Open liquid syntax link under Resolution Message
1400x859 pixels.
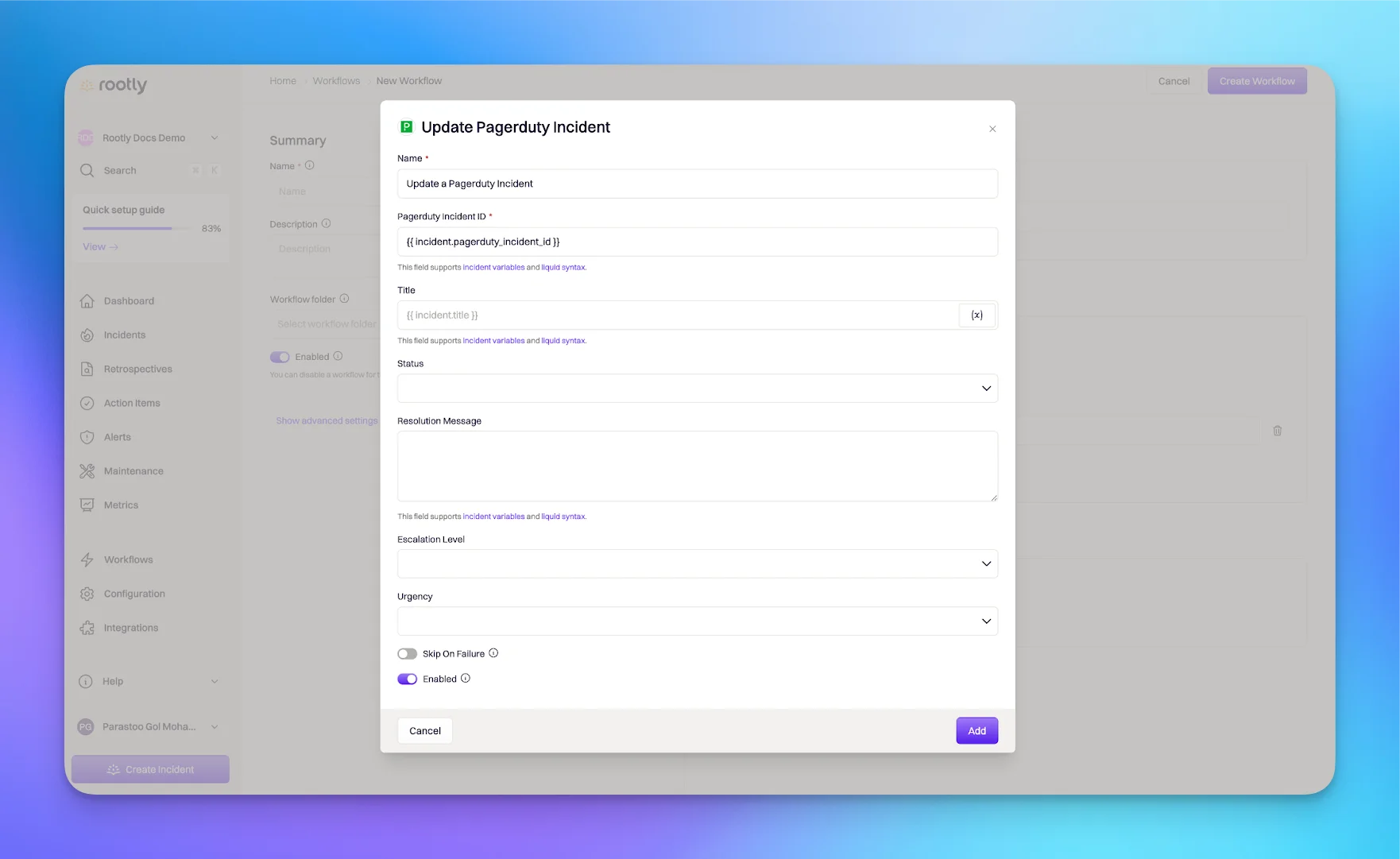pyautogui.click(x=563, y=517)
